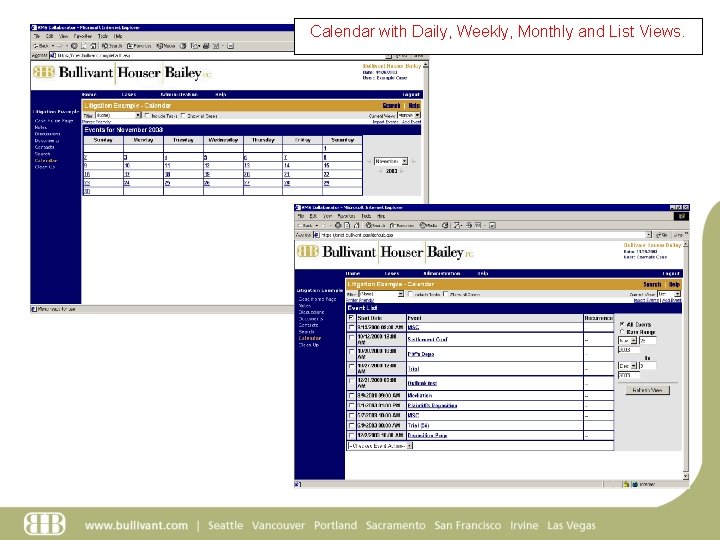The width and height of the screenshot is (720, 540).
Task: Open File menu in Event List browser
Action: [301, 216]
